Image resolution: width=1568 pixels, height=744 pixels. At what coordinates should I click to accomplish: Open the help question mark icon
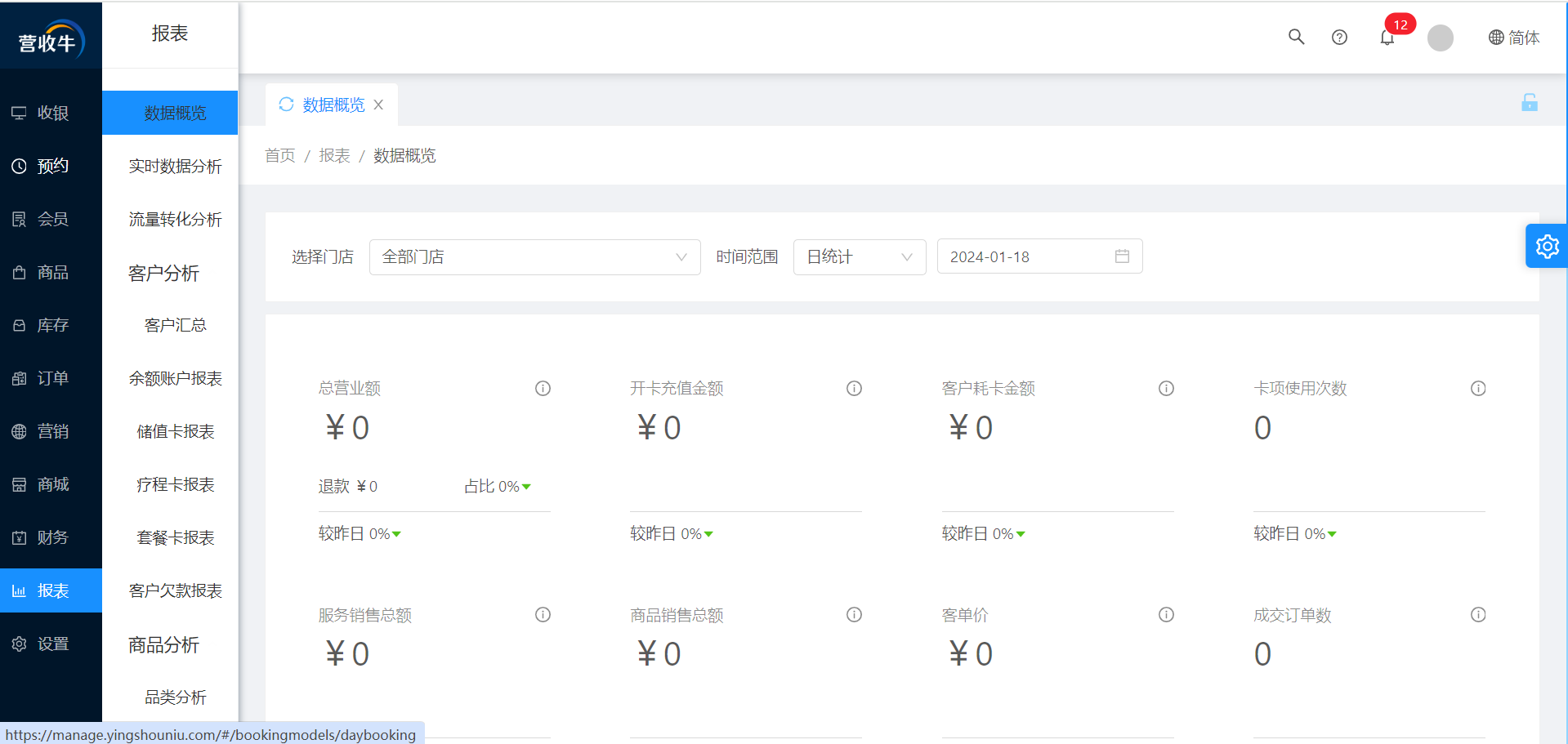pyautogui.click(x=1339, y=37)
